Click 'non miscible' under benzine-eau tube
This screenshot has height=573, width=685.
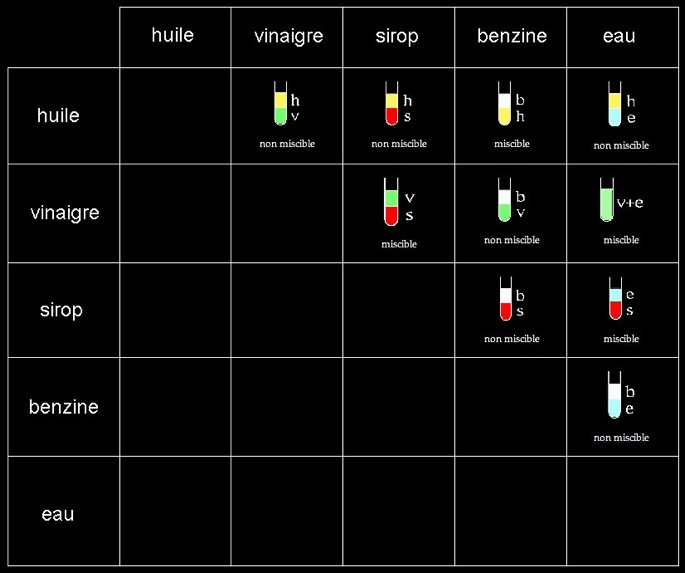click(x=621, y=438)
